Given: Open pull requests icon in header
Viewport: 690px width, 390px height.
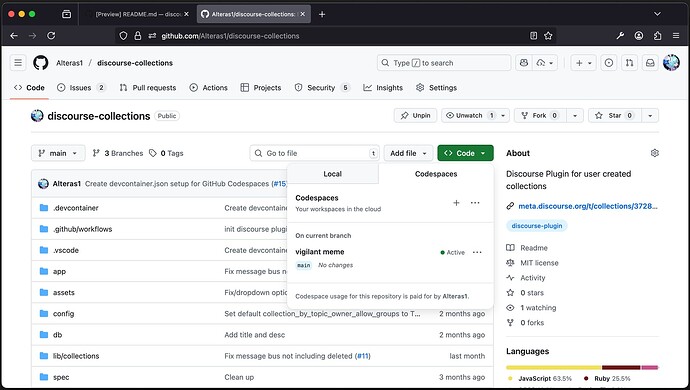Looking at the screenshot, I should (x=629, y=63).
